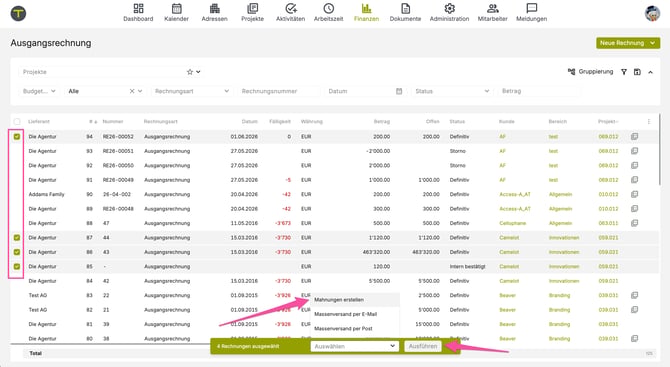Click copy icon for row number 88
The height and width of the screenshot is (367, 670).
click(635, 223)
